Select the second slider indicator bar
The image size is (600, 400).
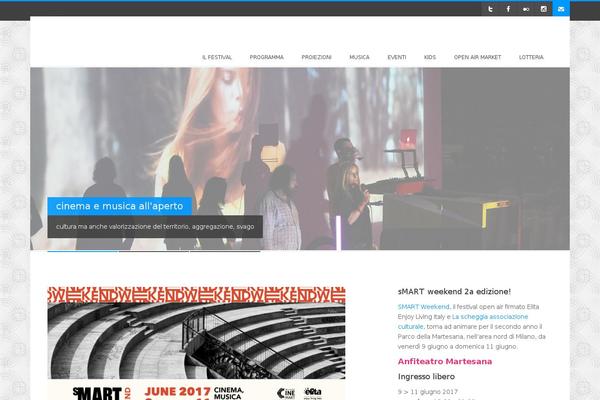(154, 251)
